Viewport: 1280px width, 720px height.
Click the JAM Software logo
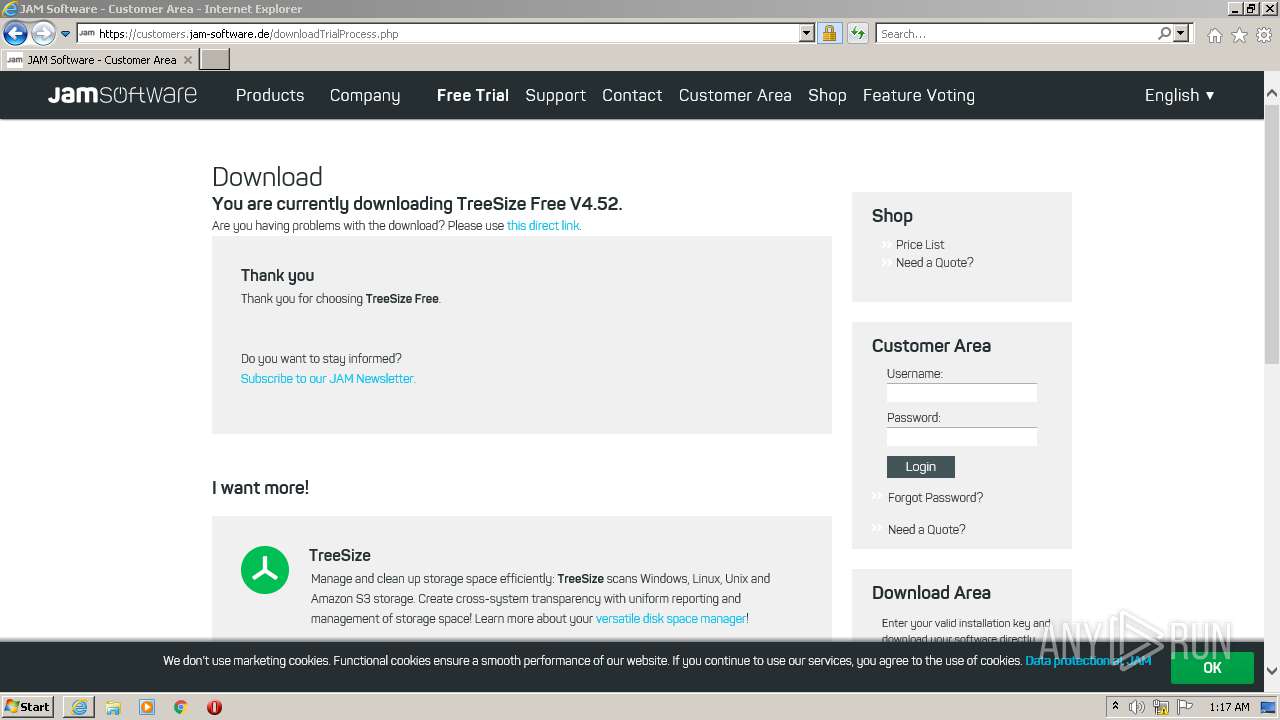pyautogui.click(x=122, y=95)
